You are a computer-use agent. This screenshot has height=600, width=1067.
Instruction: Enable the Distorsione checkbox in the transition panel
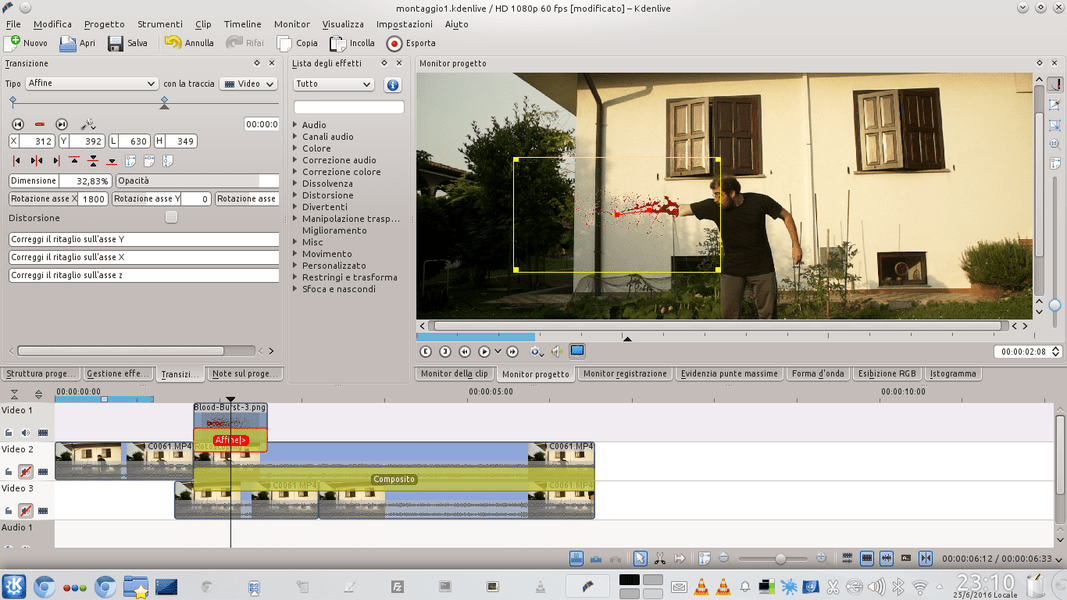click(x=170, y=216)
